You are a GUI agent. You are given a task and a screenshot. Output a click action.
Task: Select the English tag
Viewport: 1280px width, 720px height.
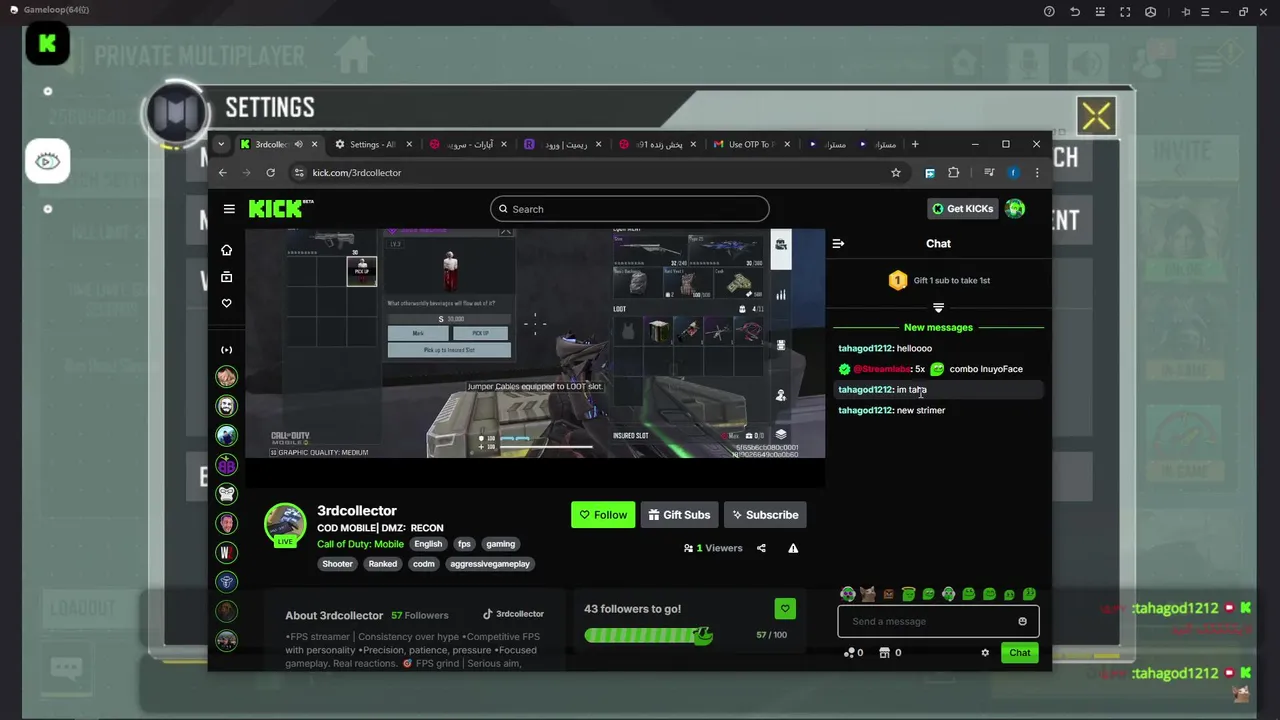[x=428, y=544]
